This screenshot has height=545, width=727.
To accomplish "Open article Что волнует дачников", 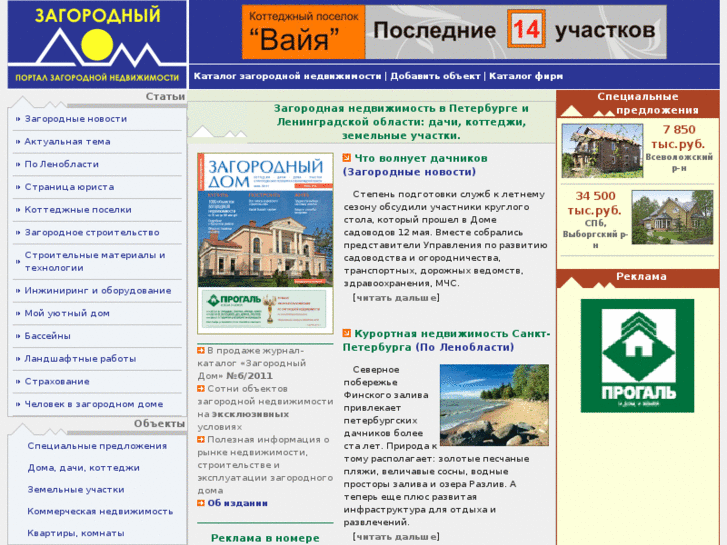I will click(x=421, y=158).
